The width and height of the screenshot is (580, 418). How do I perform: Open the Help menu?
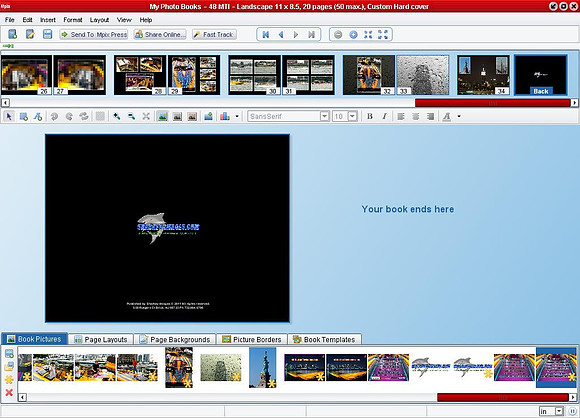(146, 20)
